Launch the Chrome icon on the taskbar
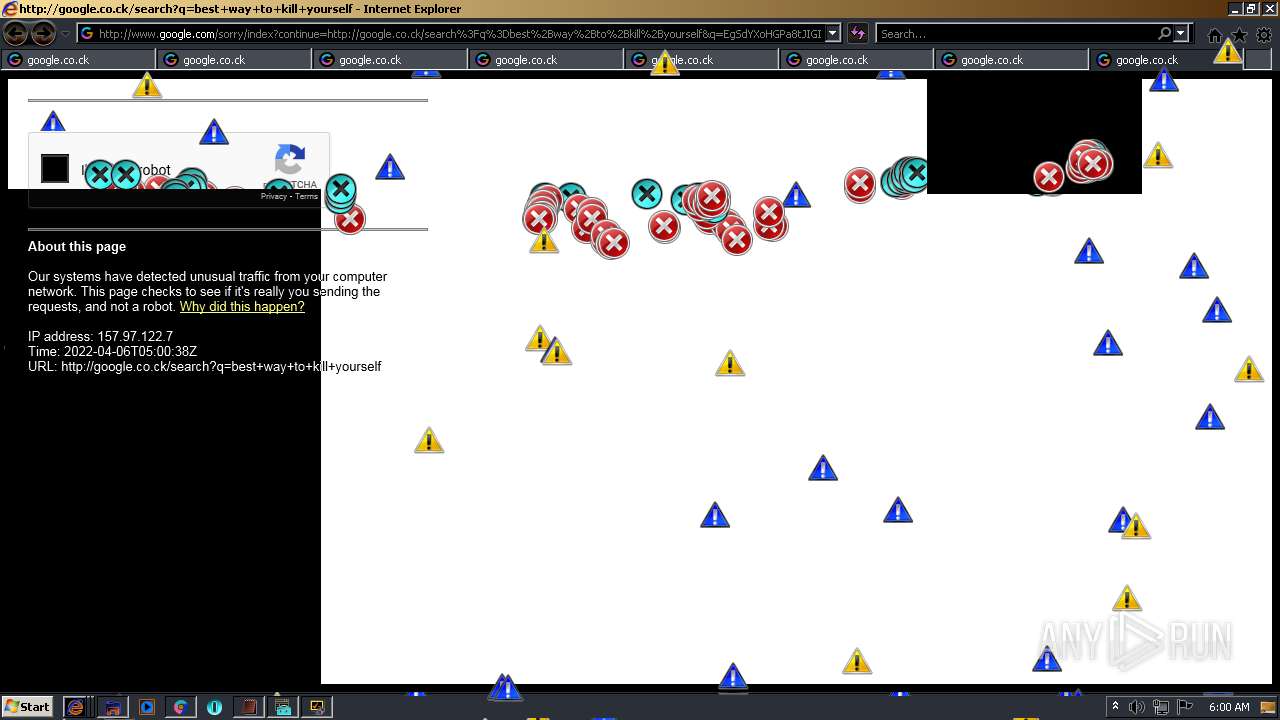 click(x=181, y=707)
